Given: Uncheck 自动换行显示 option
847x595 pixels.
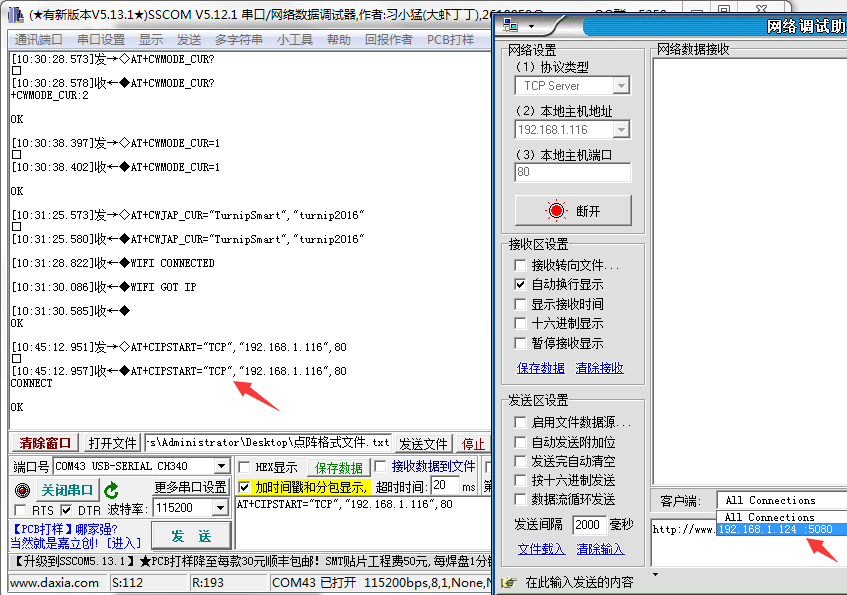Looking at the screenshot, I should click(520, 284).
